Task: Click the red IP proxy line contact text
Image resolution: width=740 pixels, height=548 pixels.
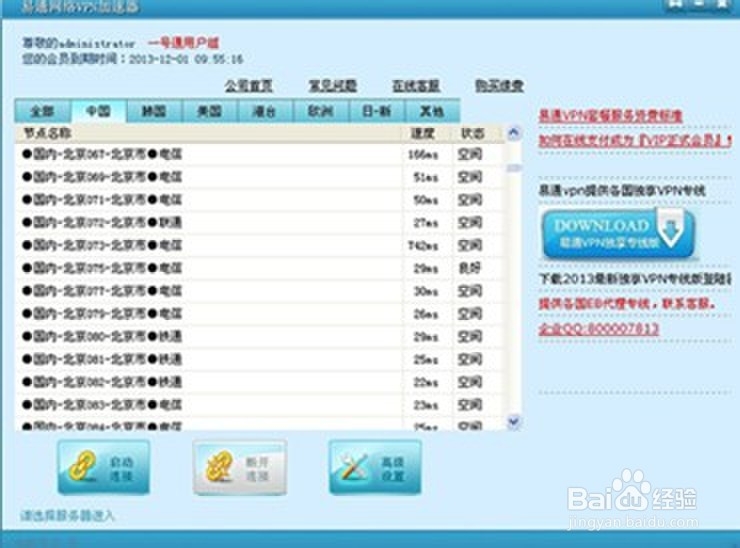Action: 627,304
